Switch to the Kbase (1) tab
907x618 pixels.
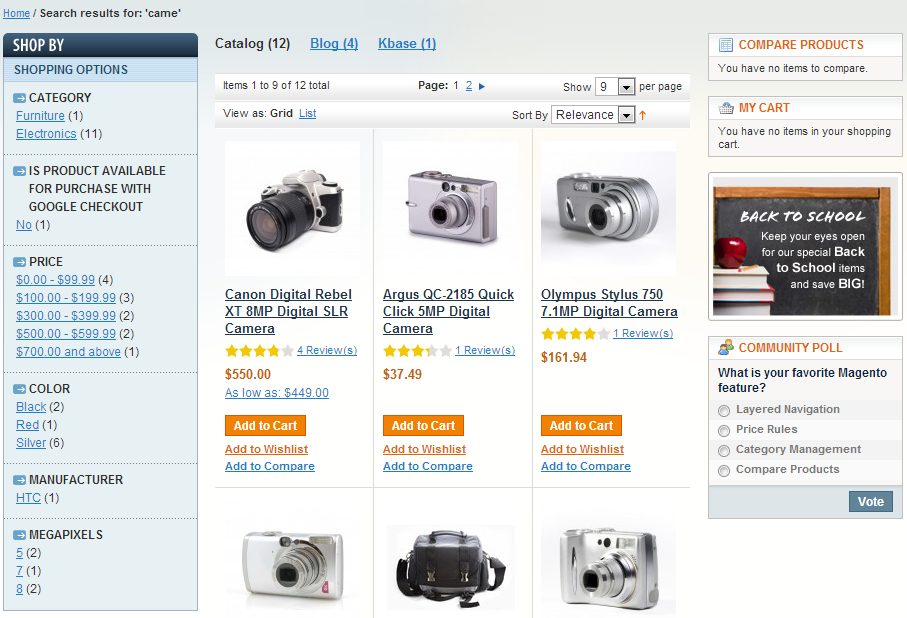tap(407, 43)
